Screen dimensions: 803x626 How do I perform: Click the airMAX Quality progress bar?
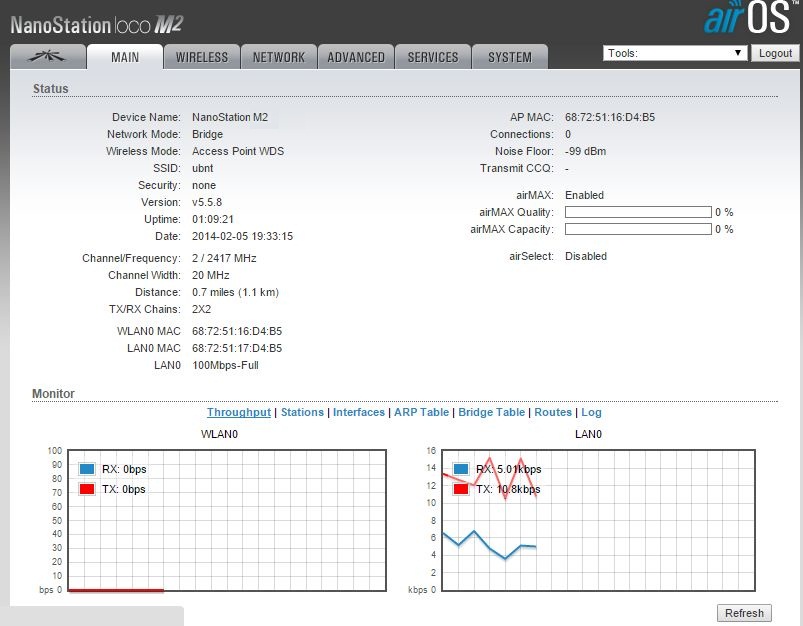(638, 212)
